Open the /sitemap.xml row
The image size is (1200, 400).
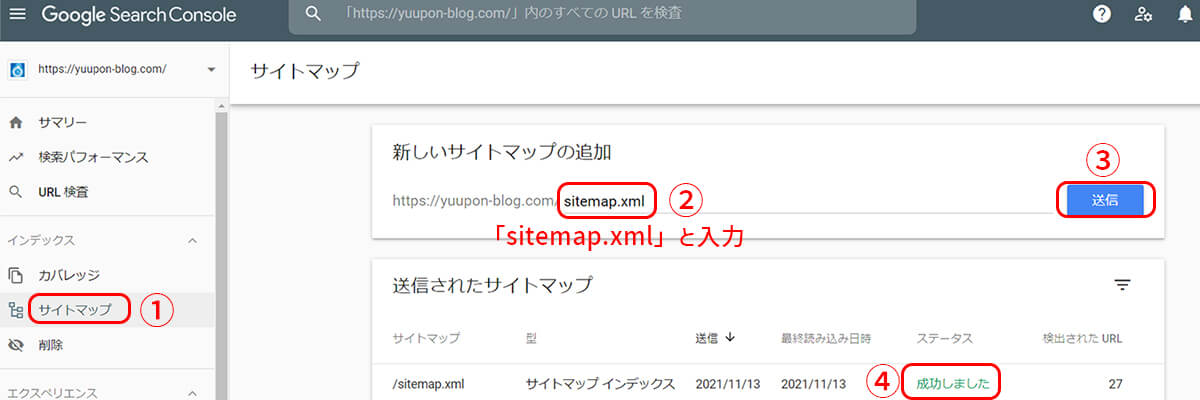click(768, 383)
